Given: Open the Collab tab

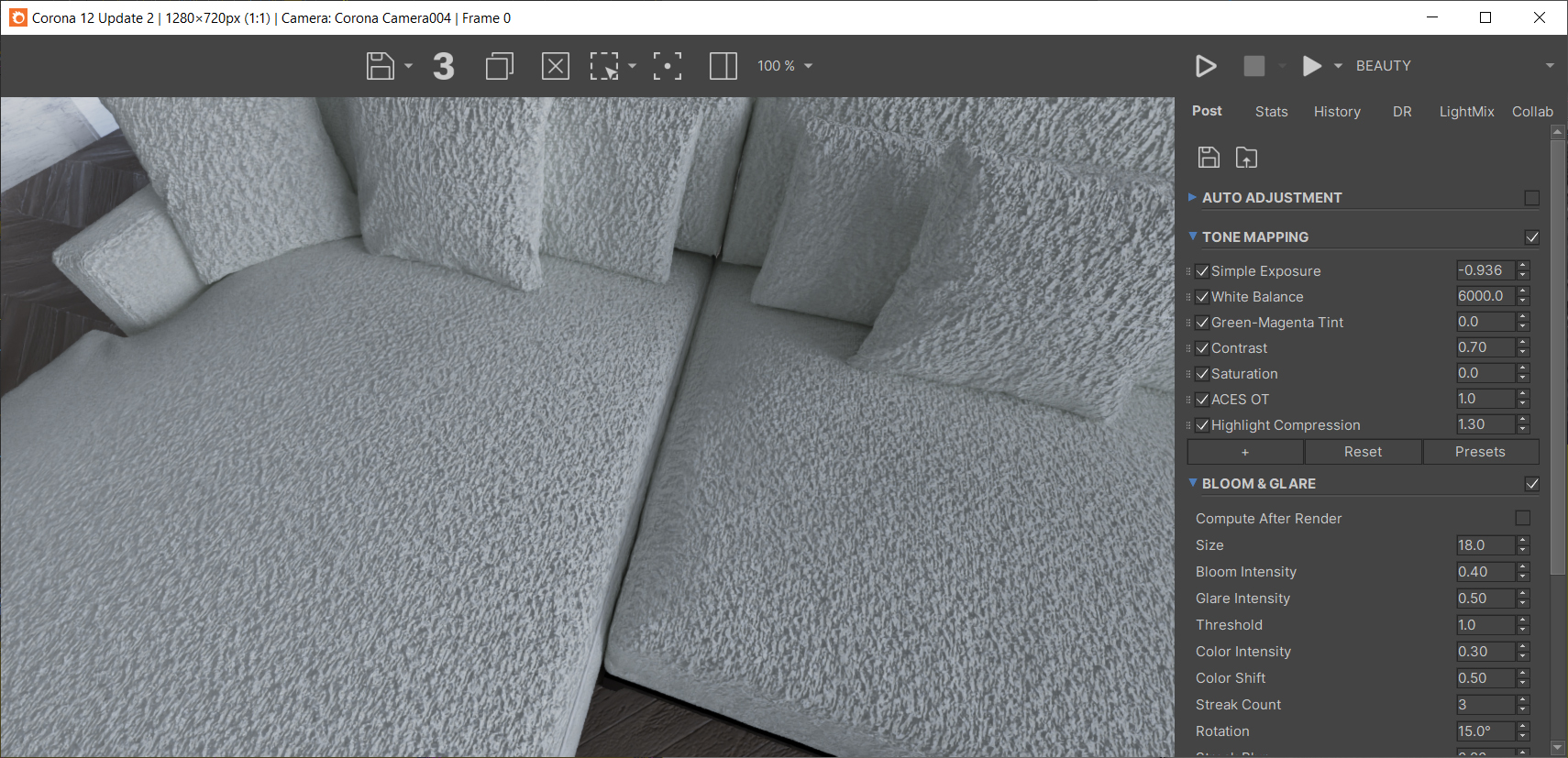Looking at the screenshot, I should 1532,112.
